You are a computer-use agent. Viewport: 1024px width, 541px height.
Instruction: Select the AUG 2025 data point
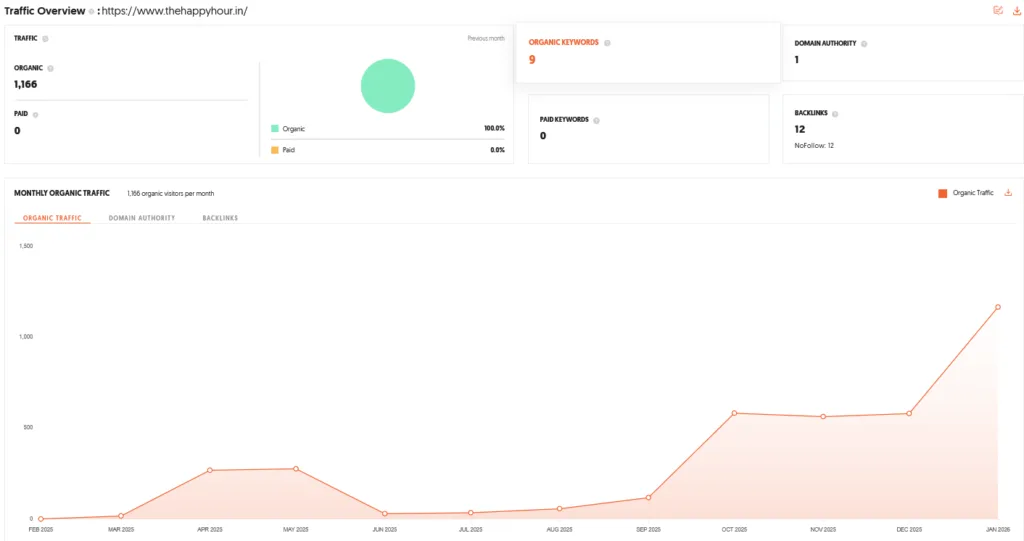pos(559,508)
